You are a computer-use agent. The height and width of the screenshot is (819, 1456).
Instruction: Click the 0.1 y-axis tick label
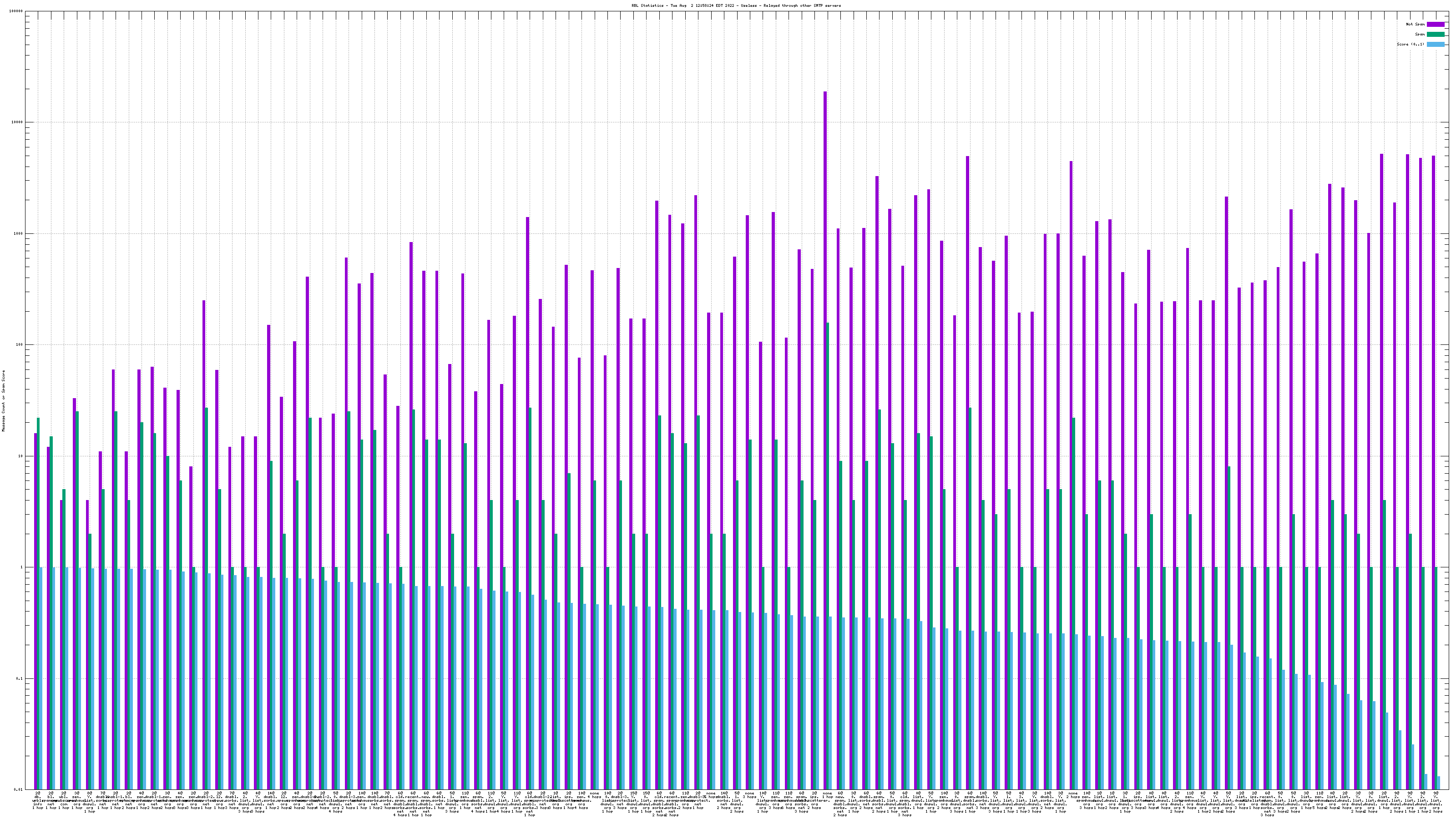tap(20, 678)
